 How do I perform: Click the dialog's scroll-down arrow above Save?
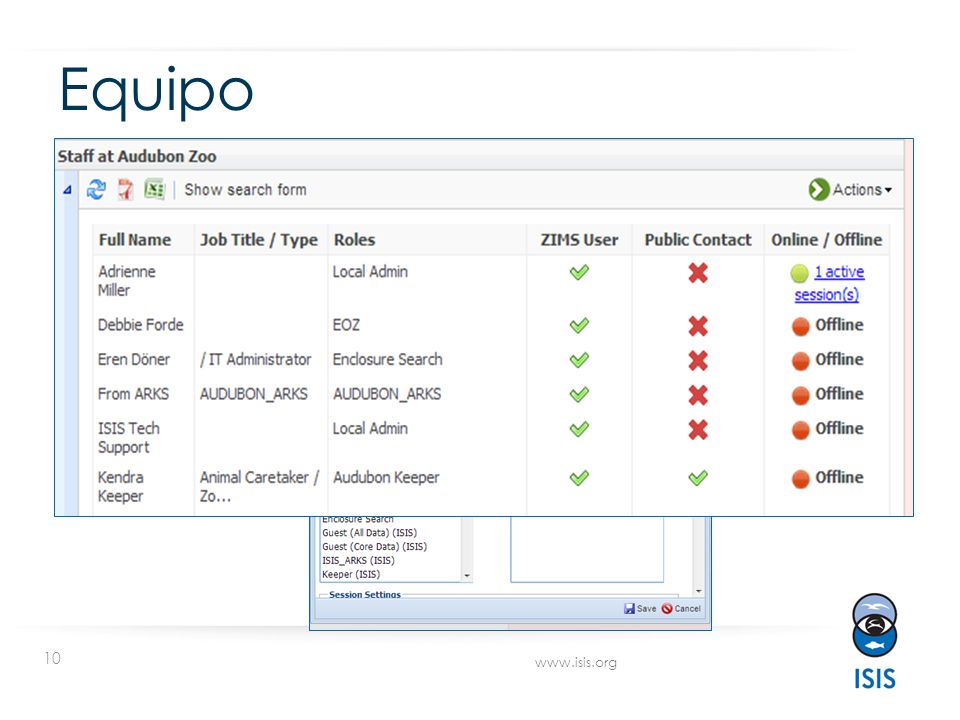[x=699, y=591]
